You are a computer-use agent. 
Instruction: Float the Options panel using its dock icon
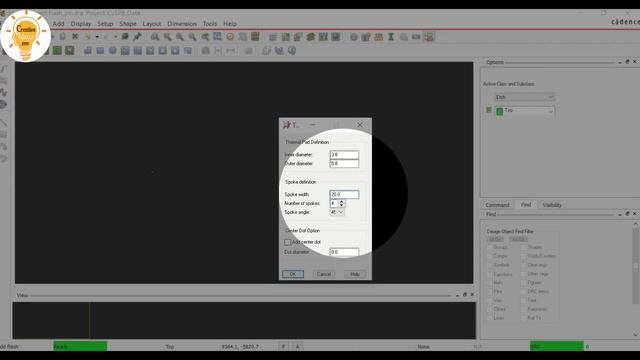627,62
